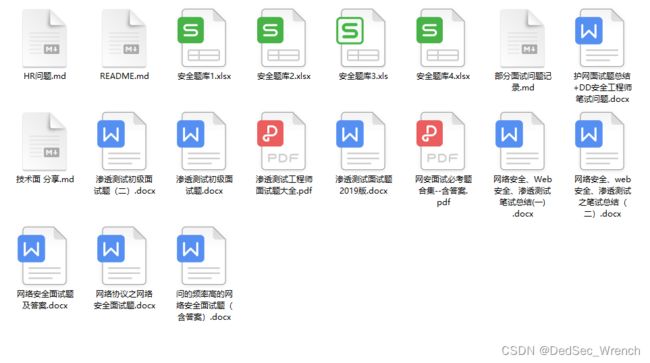Click the label 技术面 分享.md
650x363 pixels.
(x=45, y=179)
